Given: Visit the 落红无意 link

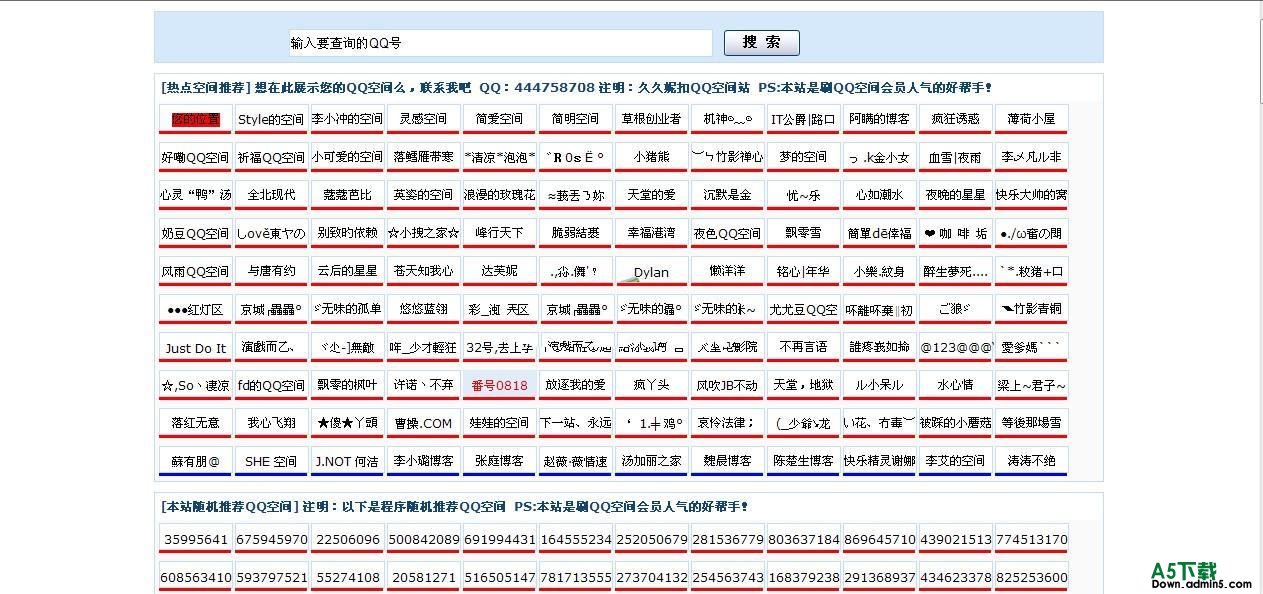Looking at the screenshot, I should coord(195,423).
